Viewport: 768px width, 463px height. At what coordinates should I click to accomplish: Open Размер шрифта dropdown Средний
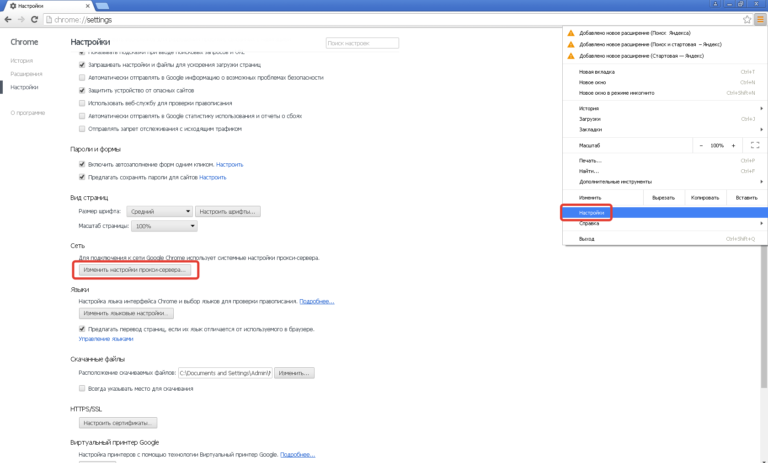pos(159,211)
